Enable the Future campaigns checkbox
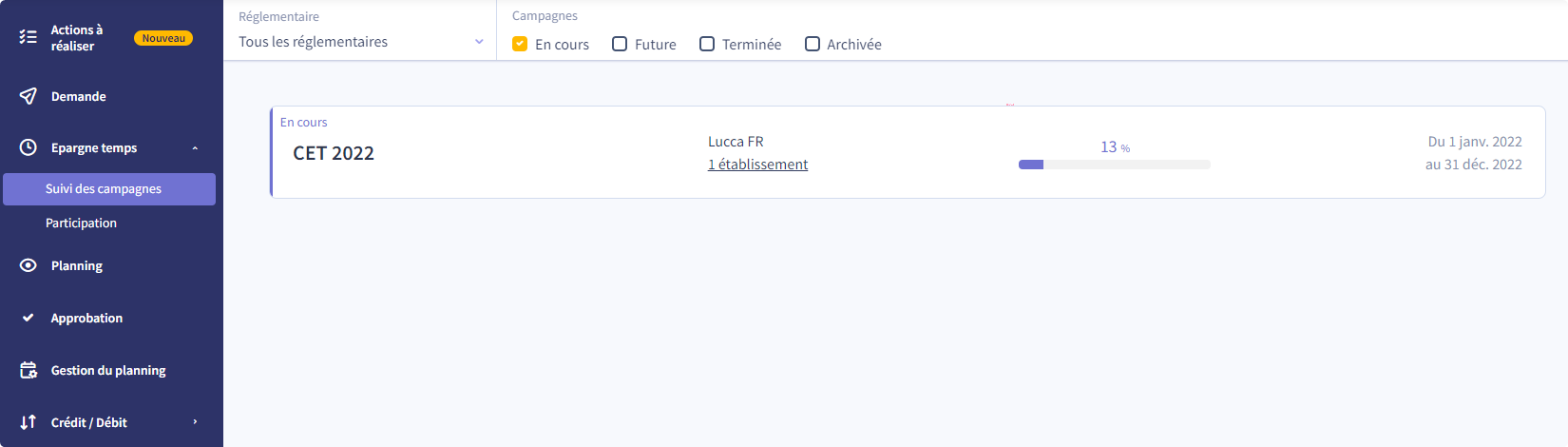Viewport: 1568px width, 447px height. click(620, 44)
